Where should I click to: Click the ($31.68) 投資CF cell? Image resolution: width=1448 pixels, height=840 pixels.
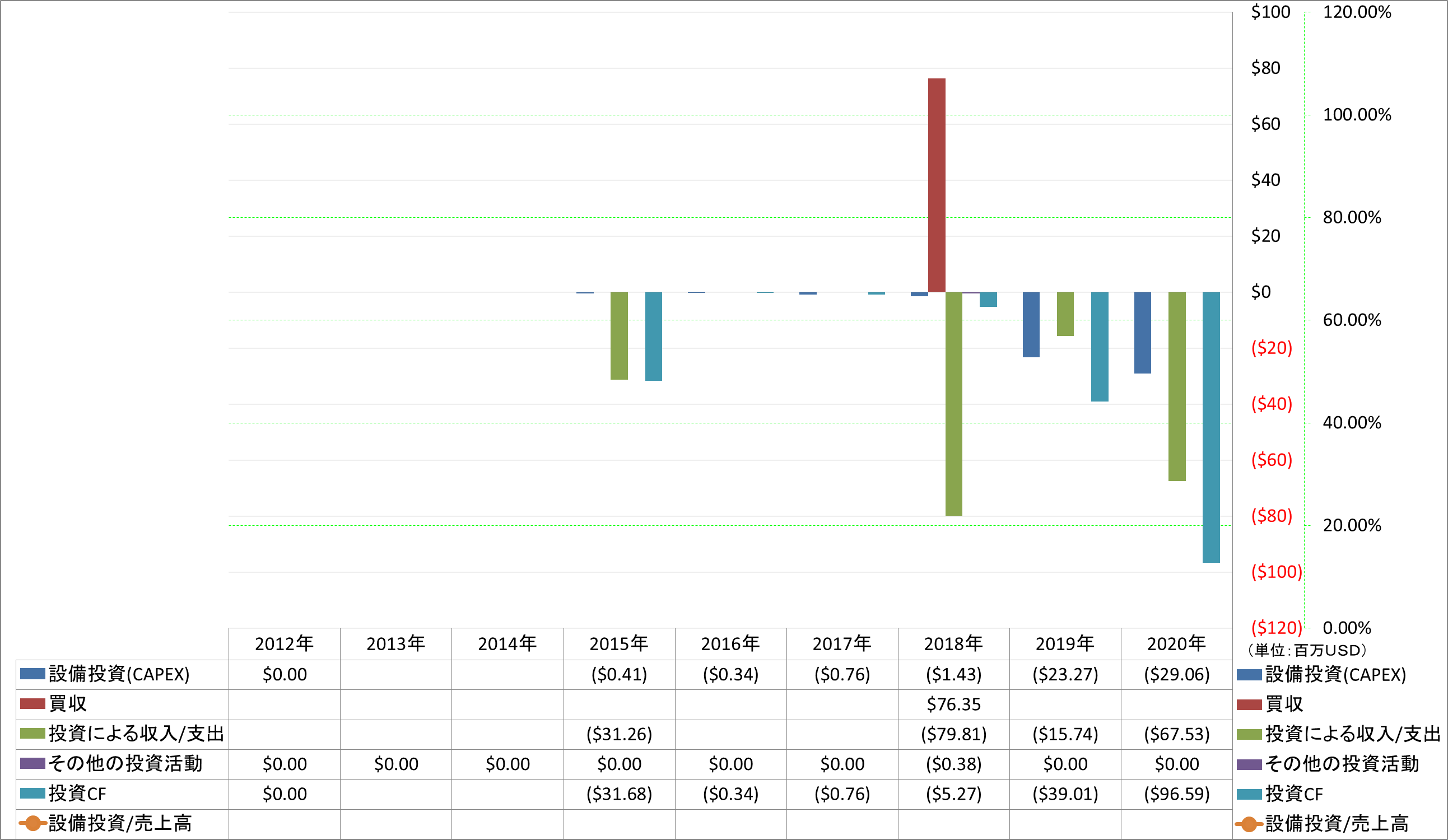tap(619, 794)
